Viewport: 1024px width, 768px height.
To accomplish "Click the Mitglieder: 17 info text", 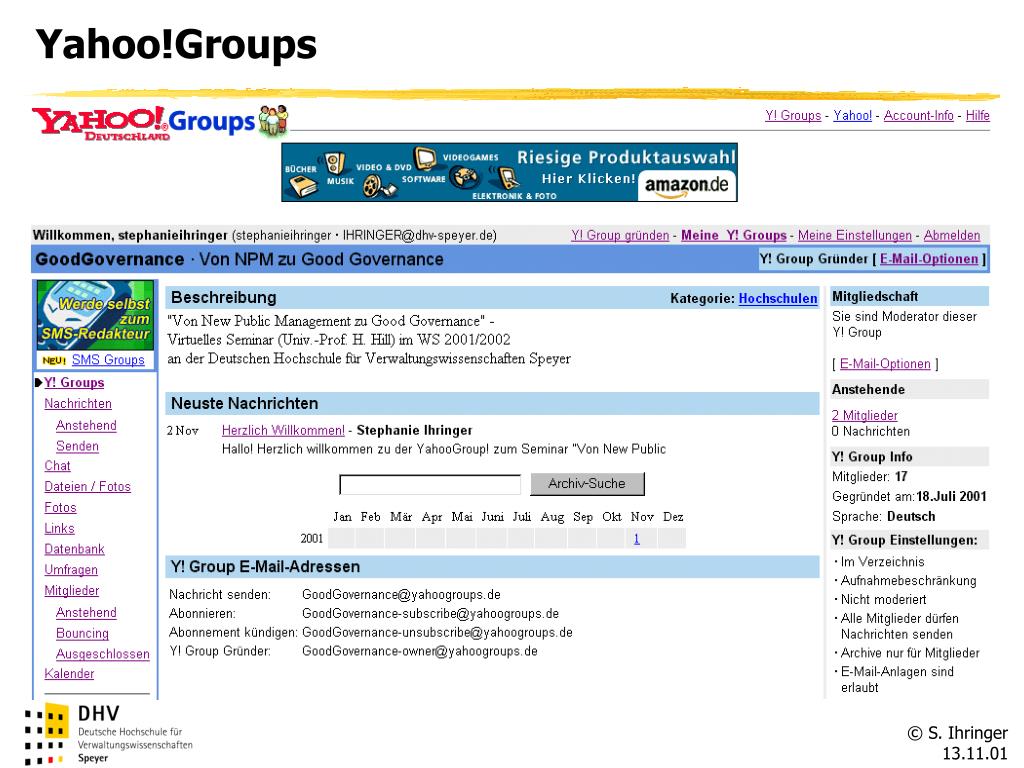I will (869, 477).
